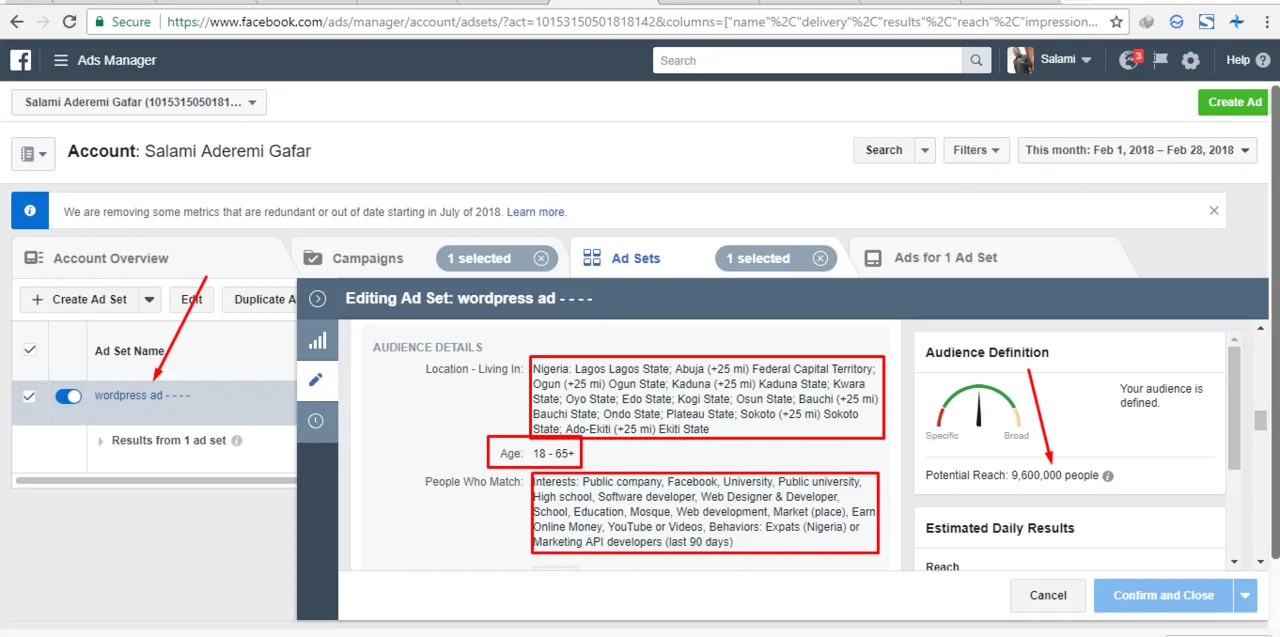Click the user profile picture thumbnail
The width and height of the screenshot is (1280, 637).
pyautogui.click(x=1020, y=60)
